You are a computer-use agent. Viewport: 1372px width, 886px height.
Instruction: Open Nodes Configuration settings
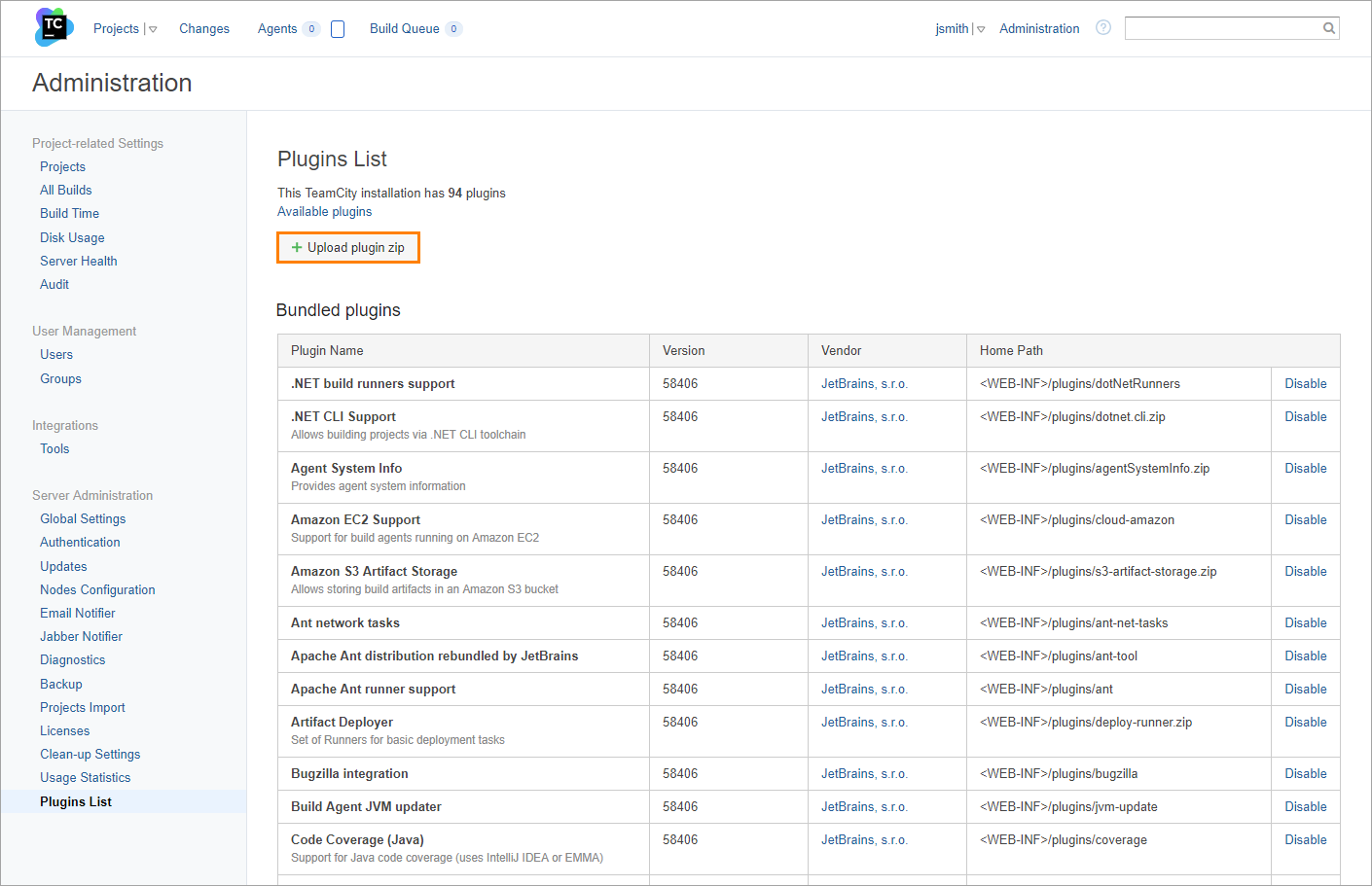click(x=97, y=589)
